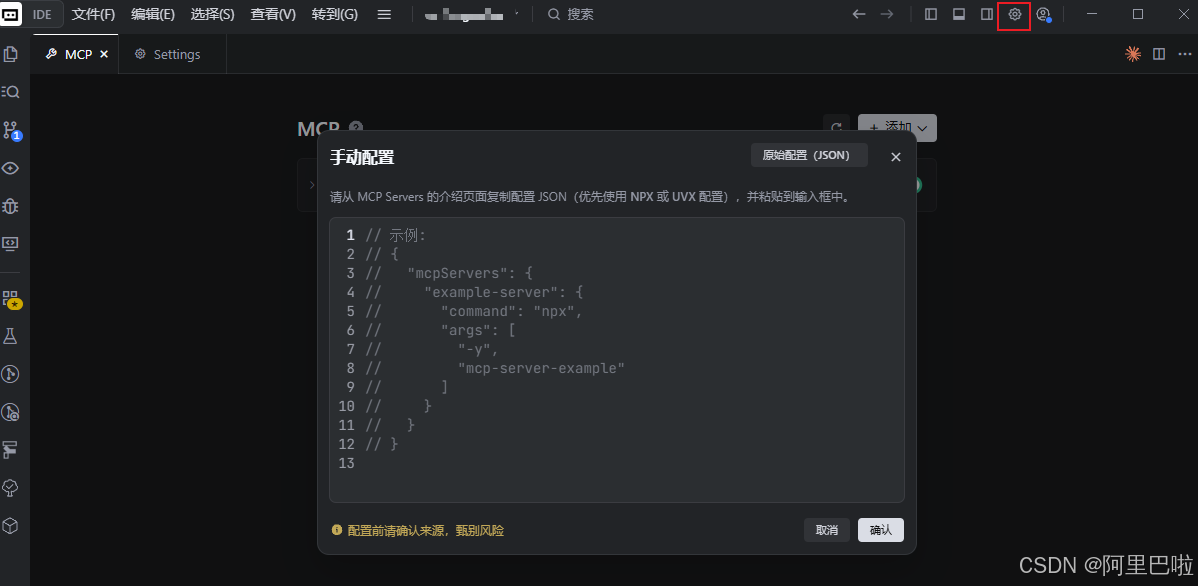Viewport: 1198px width, 586px height.
Task: Split the editor with the split icon
Action: pyautogui.click(x=1159, y=53)
